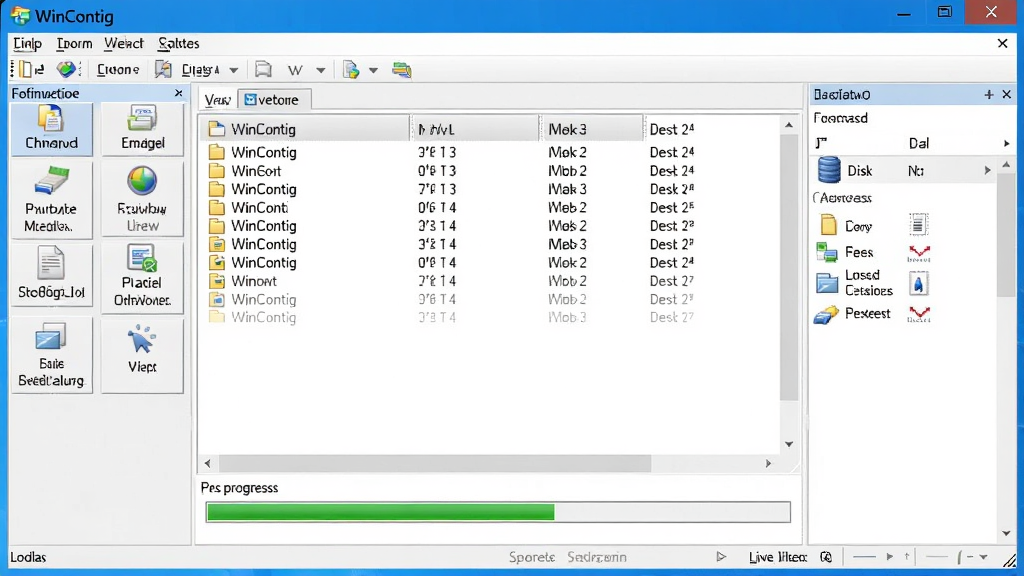Switch to the Vew tab

(217, 100)
